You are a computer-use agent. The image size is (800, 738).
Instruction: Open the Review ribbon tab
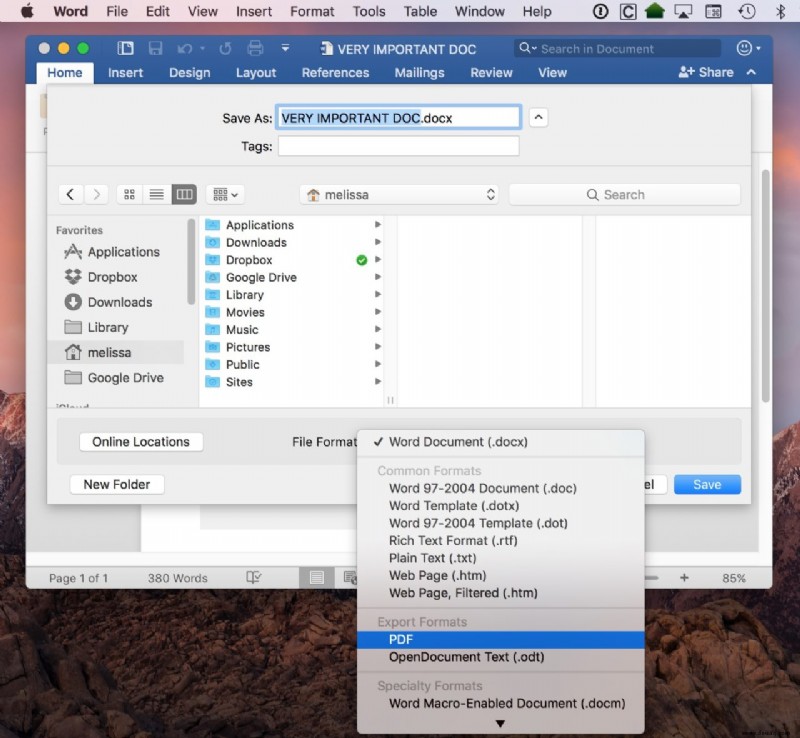pyautogui.click(x=491, y=72)
